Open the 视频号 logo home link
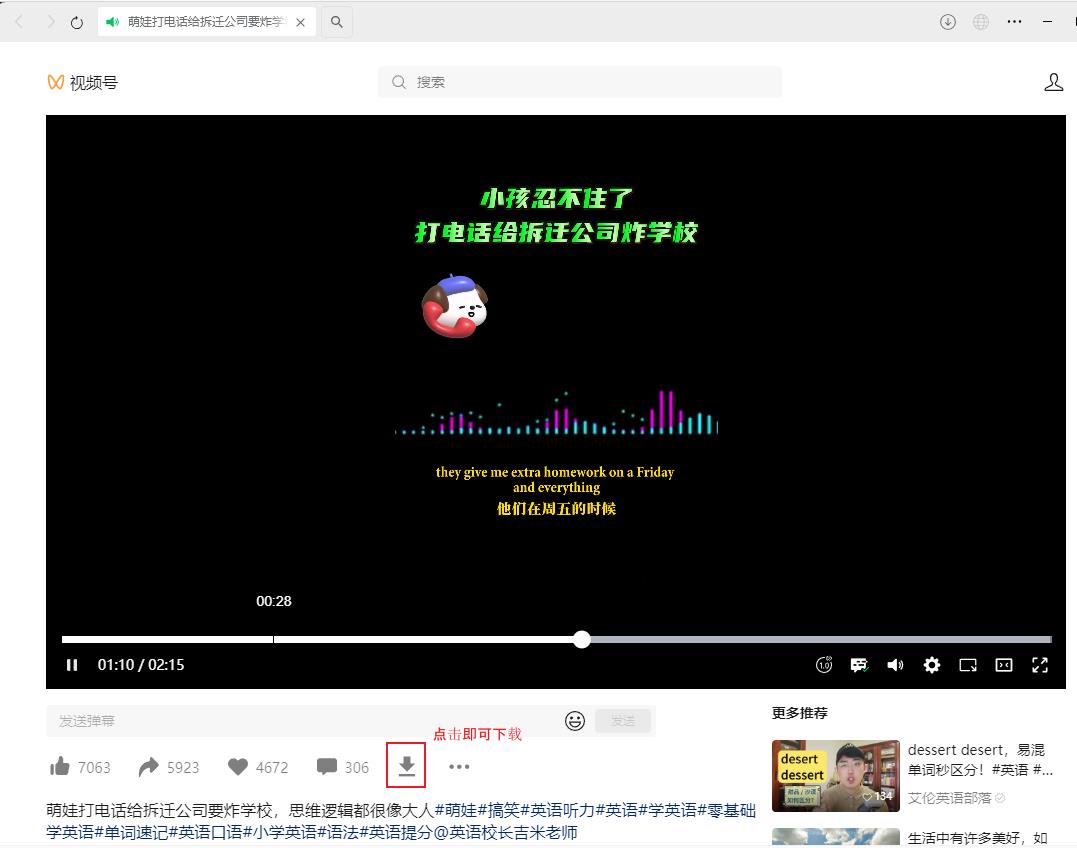The width and height of the screenshot is (1077, 848). point(82,82)
